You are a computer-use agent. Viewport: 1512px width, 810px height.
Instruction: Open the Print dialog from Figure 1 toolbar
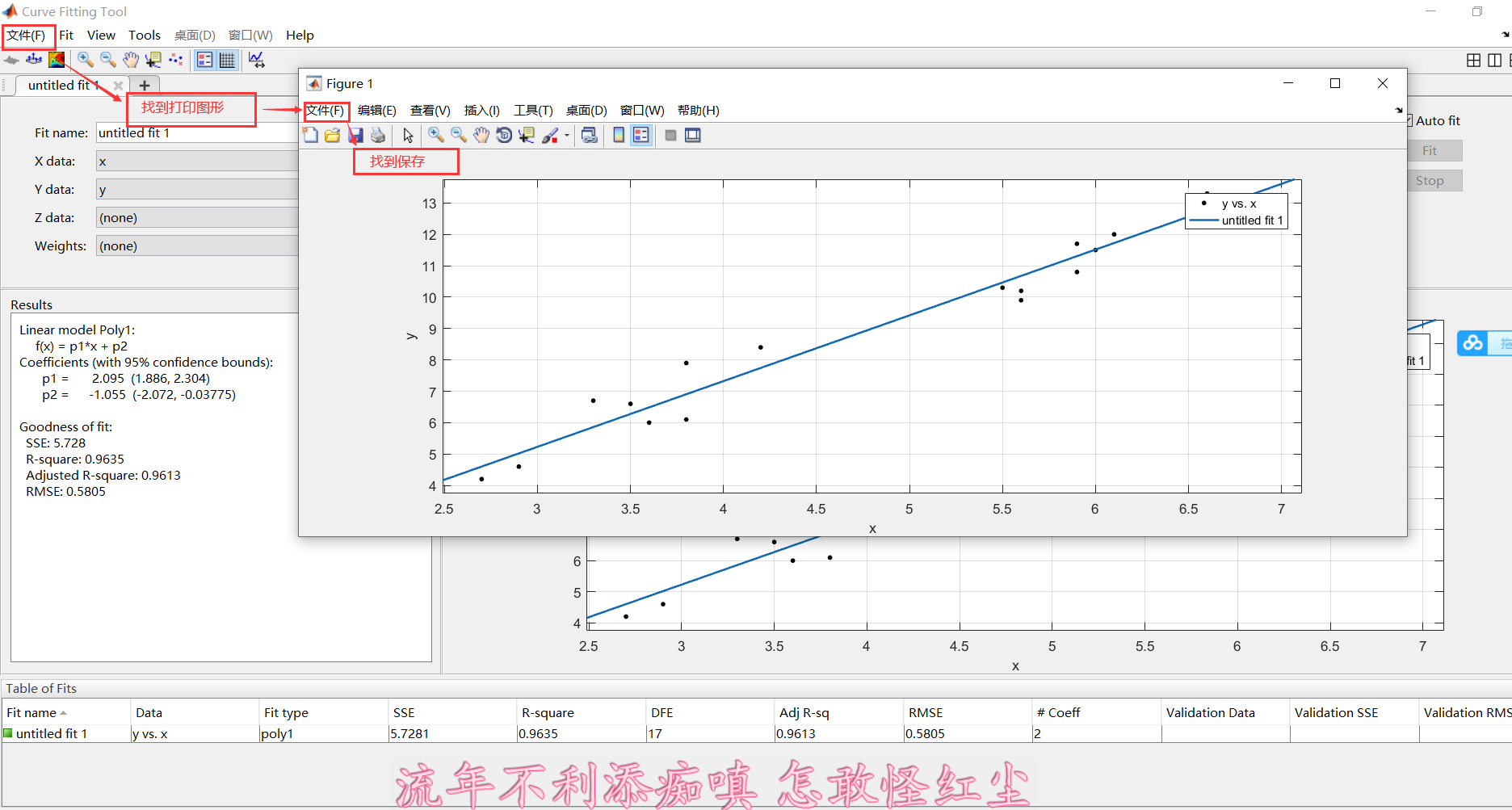click(x=377, y=135)
